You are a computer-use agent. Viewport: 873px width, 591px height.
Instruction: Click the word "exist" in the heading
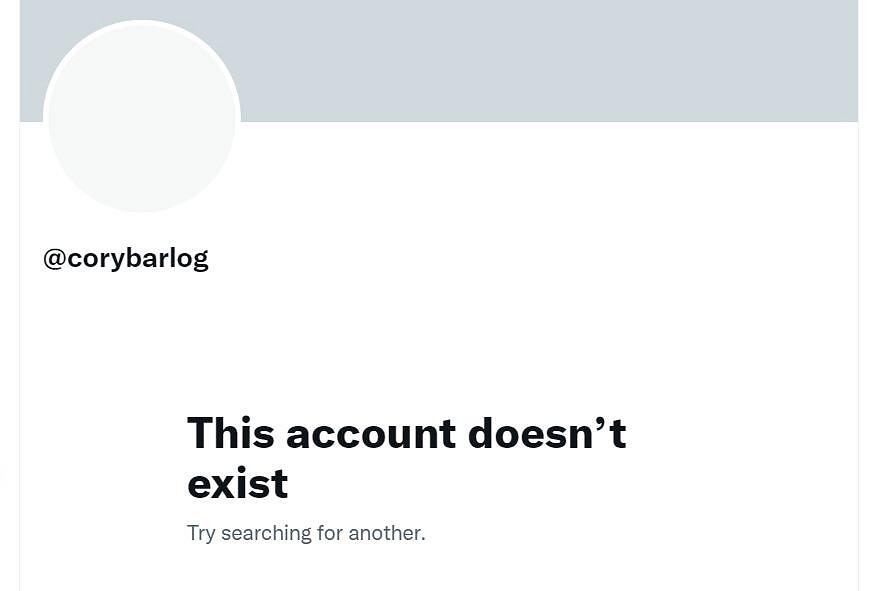[238, 483]
